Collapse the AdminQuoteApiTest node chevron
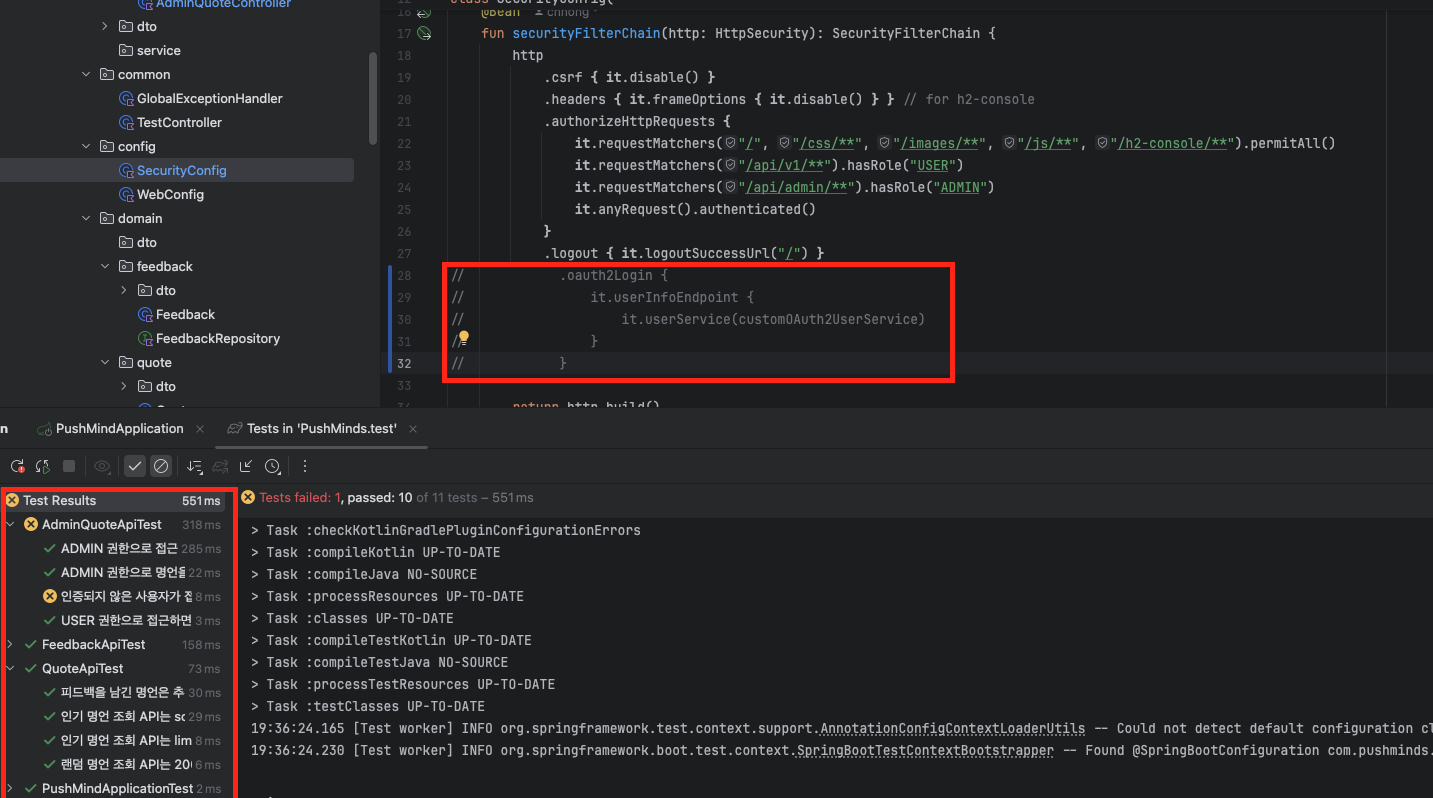Screen dimensions: 1433x798 click(x=10, y=524)
